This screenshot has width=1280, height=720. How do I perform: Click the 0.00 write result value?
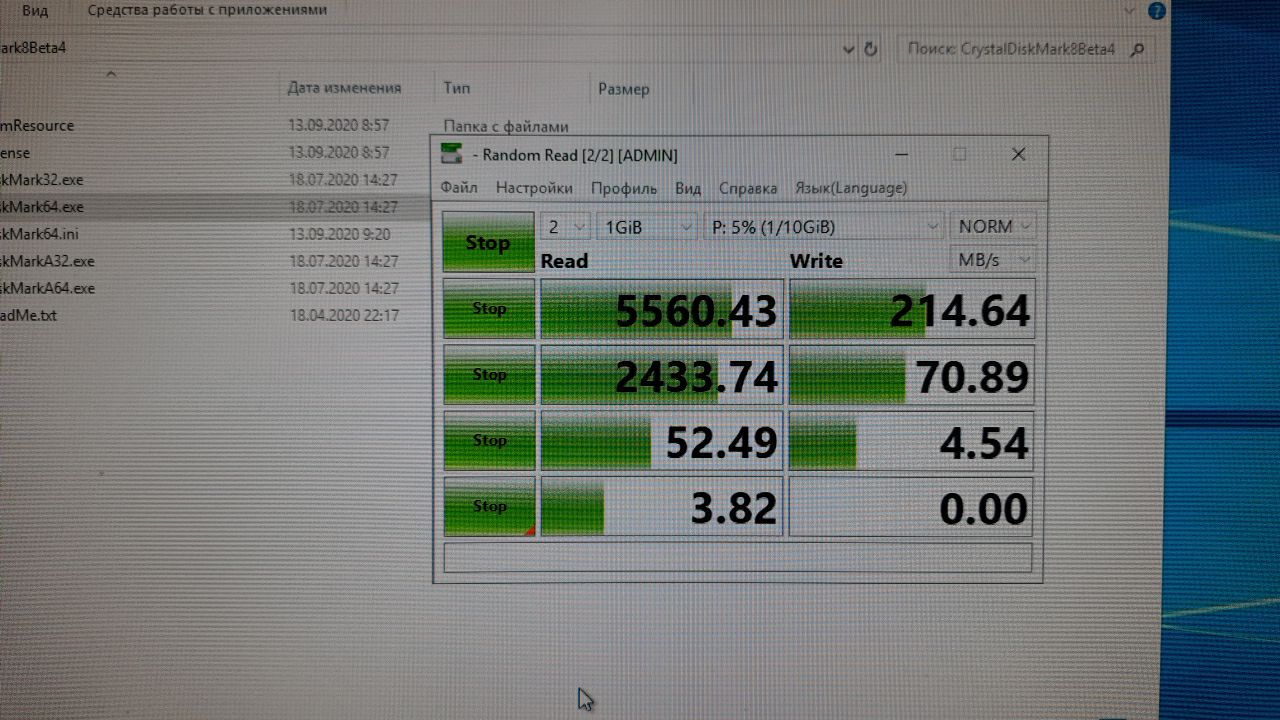click(x=984, y=509)
